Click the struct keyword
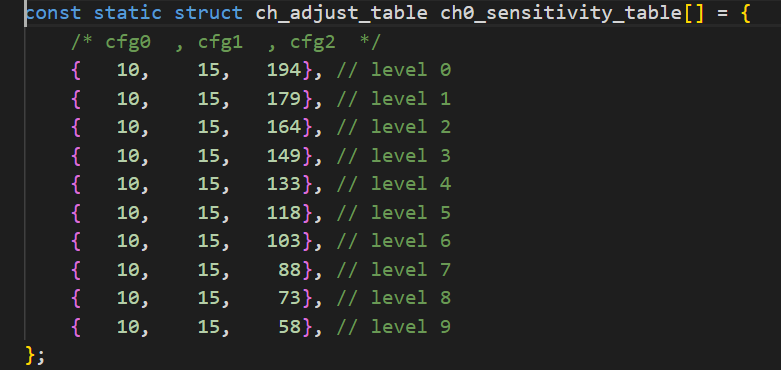781x370 pixels. 209,13
